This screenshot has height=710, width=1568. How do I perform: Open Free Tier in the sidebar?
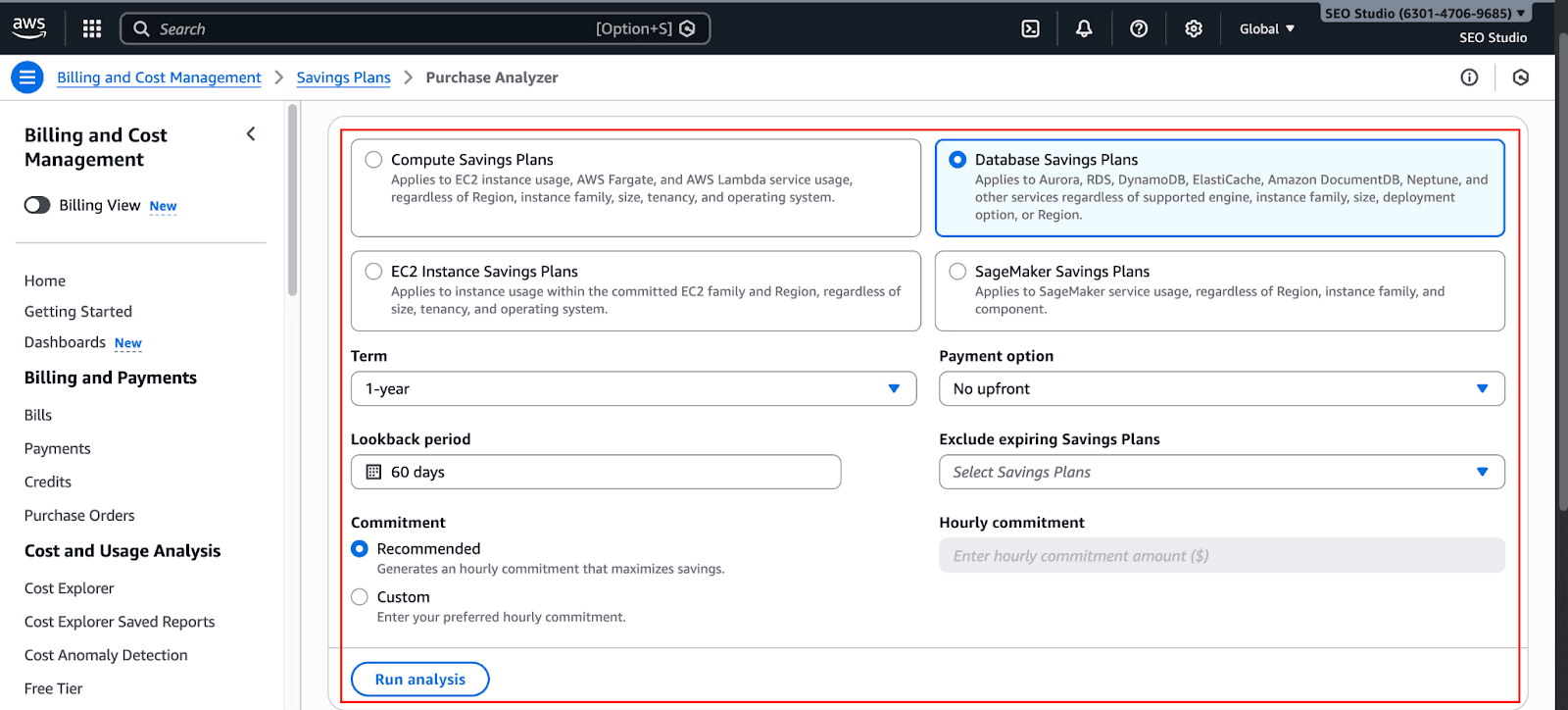pos(54,688)
